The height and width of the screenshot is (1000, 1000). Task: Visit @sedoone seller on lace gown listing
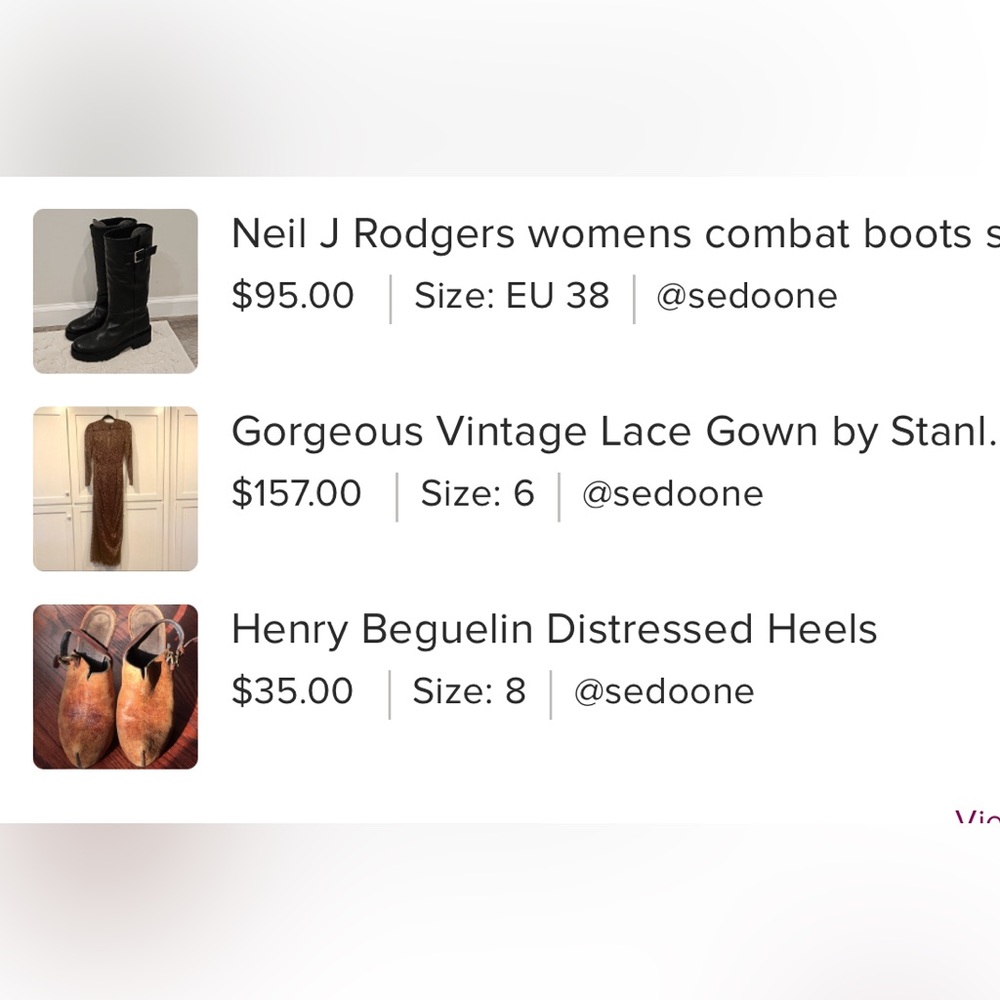click(672, 494)
